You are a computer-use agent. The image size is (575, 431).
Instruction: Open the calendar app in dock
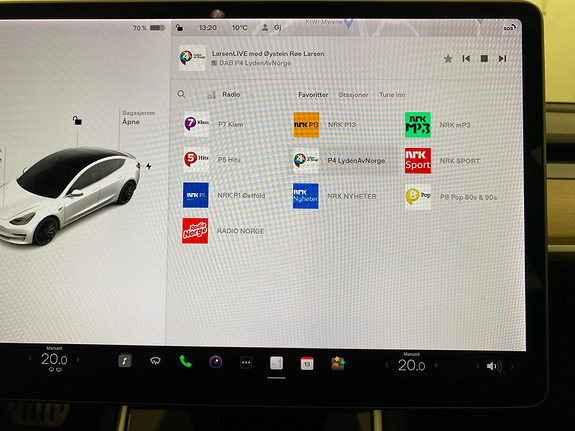[307, 364]
